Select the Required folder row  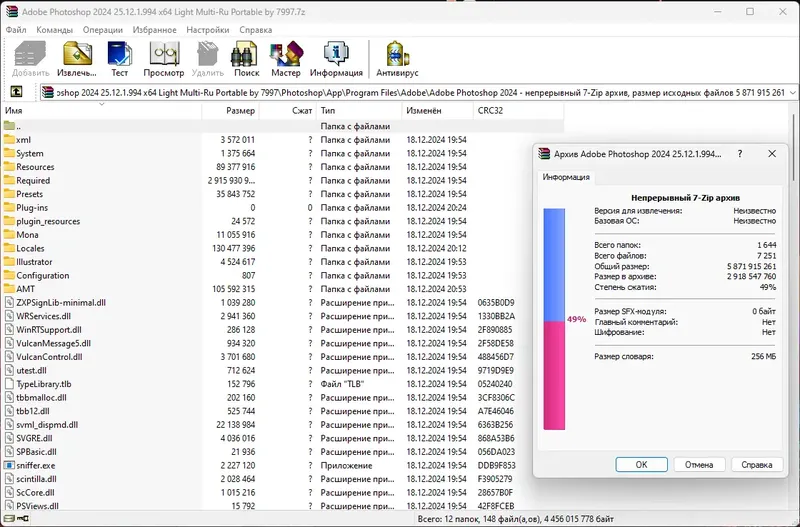click(284, 180)
